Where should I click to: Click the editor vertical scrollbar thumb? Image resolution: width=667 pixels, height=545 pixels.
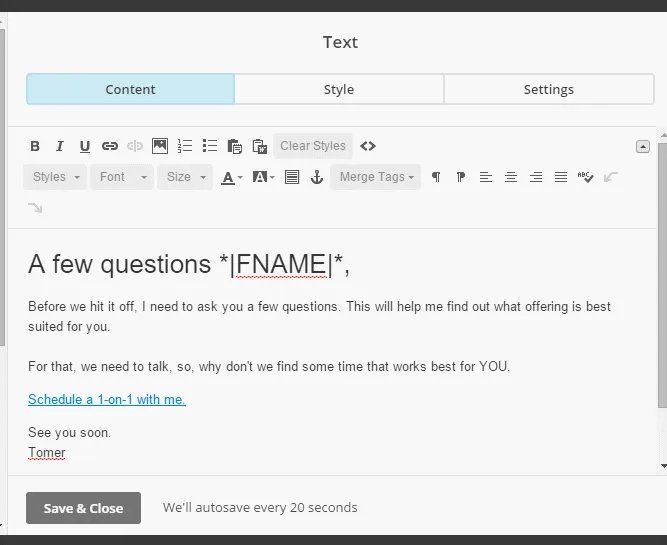(662, 276)
